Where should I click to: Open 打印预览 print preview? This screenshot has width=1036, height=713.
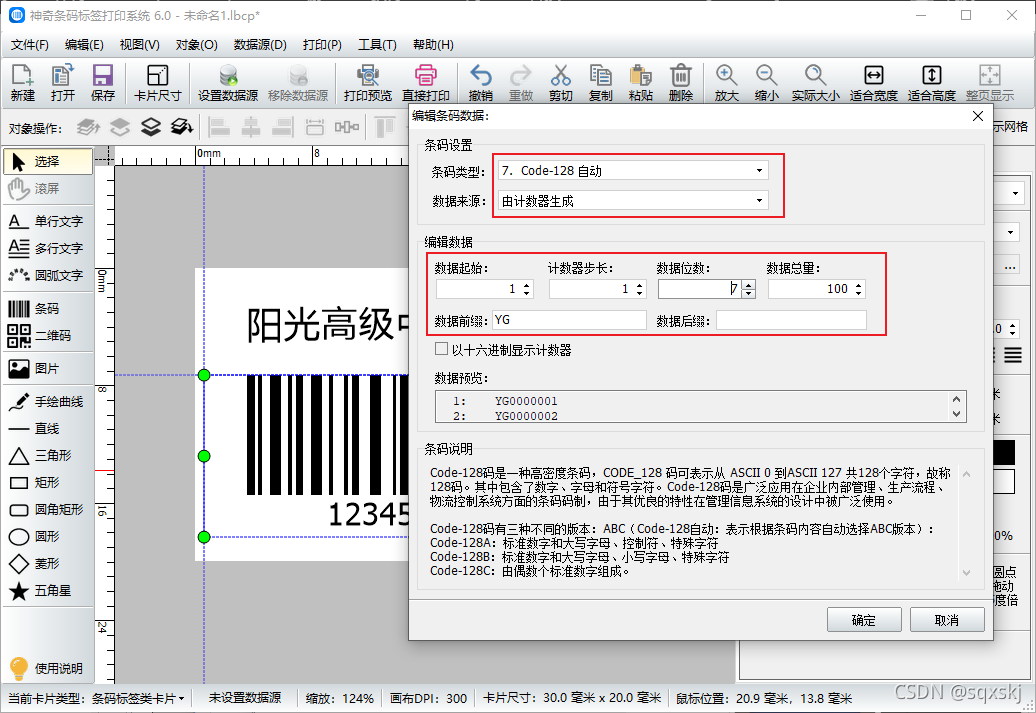tap(367, 83)
